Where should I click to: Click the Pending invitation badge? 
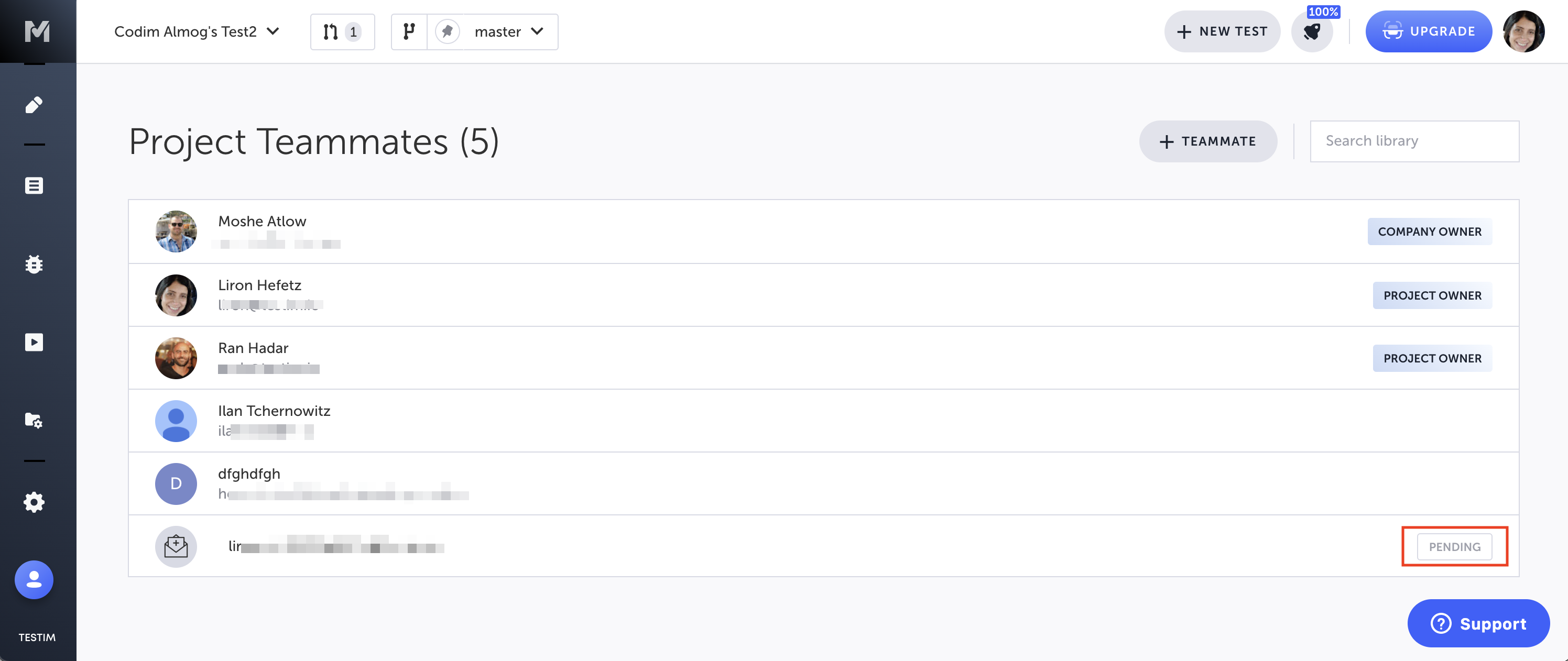tap(1454, 547)
